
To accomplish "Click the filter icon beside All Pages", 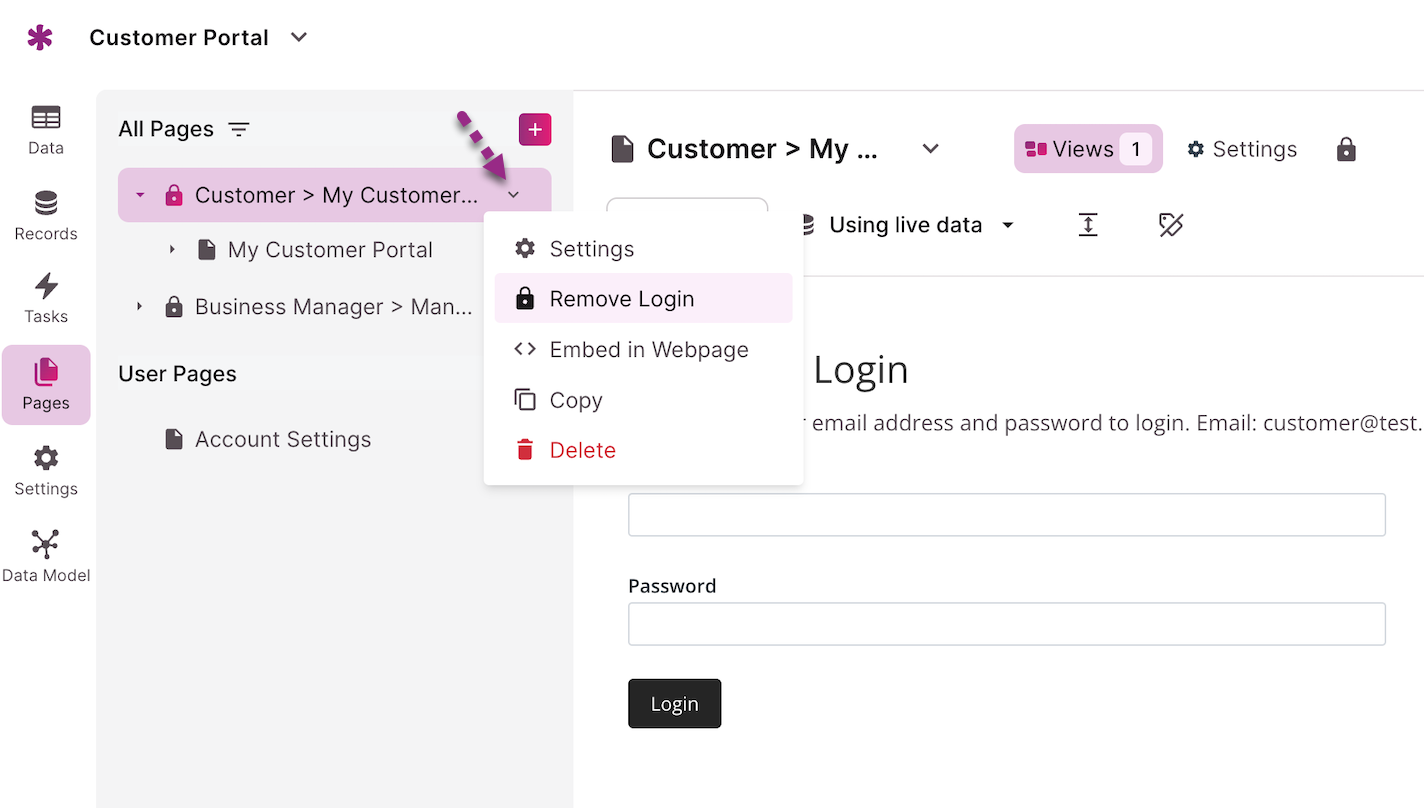I will (239, 129).
